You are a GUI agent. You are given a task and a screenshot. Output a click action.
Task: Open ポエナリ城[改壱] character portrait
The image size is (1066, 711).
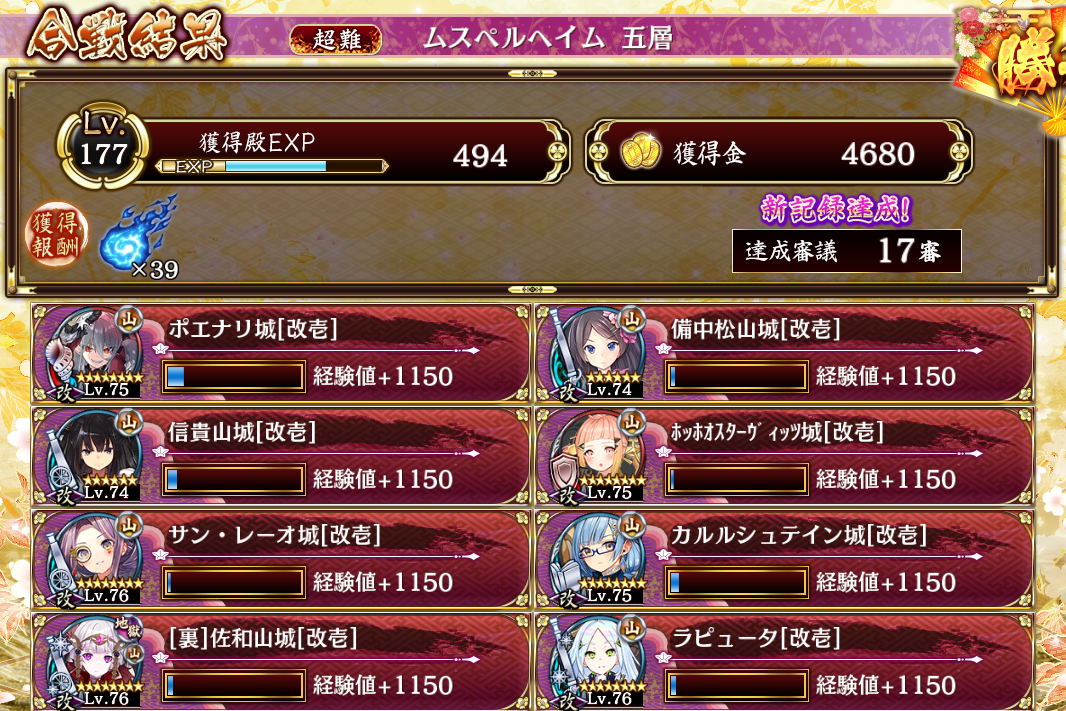click(x=93, y=353)
